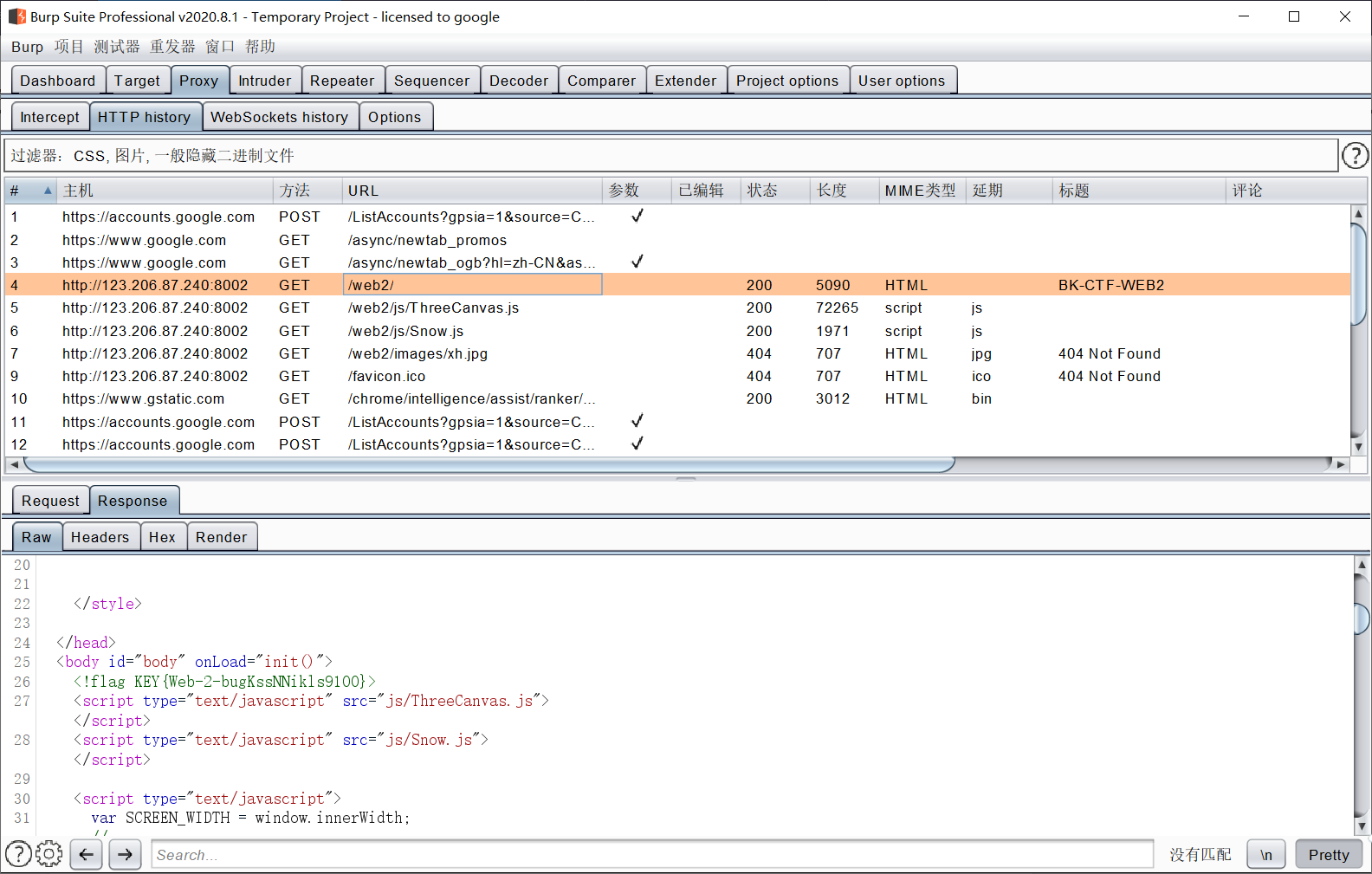Click the history table horizontal scrollbar
Image resolution: width=1372 pixels, height=874 pixels.
point(489,464)
